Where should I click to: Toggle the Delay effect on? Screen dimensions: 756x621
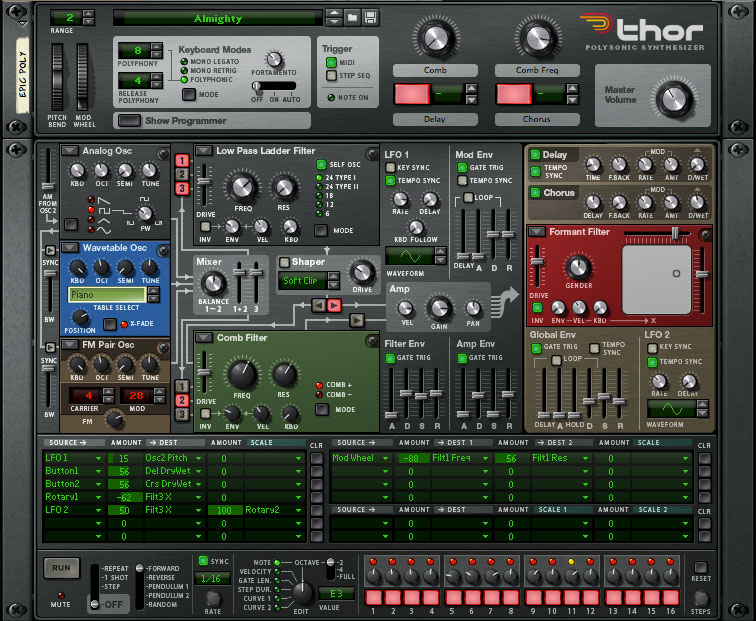[535, 155]
